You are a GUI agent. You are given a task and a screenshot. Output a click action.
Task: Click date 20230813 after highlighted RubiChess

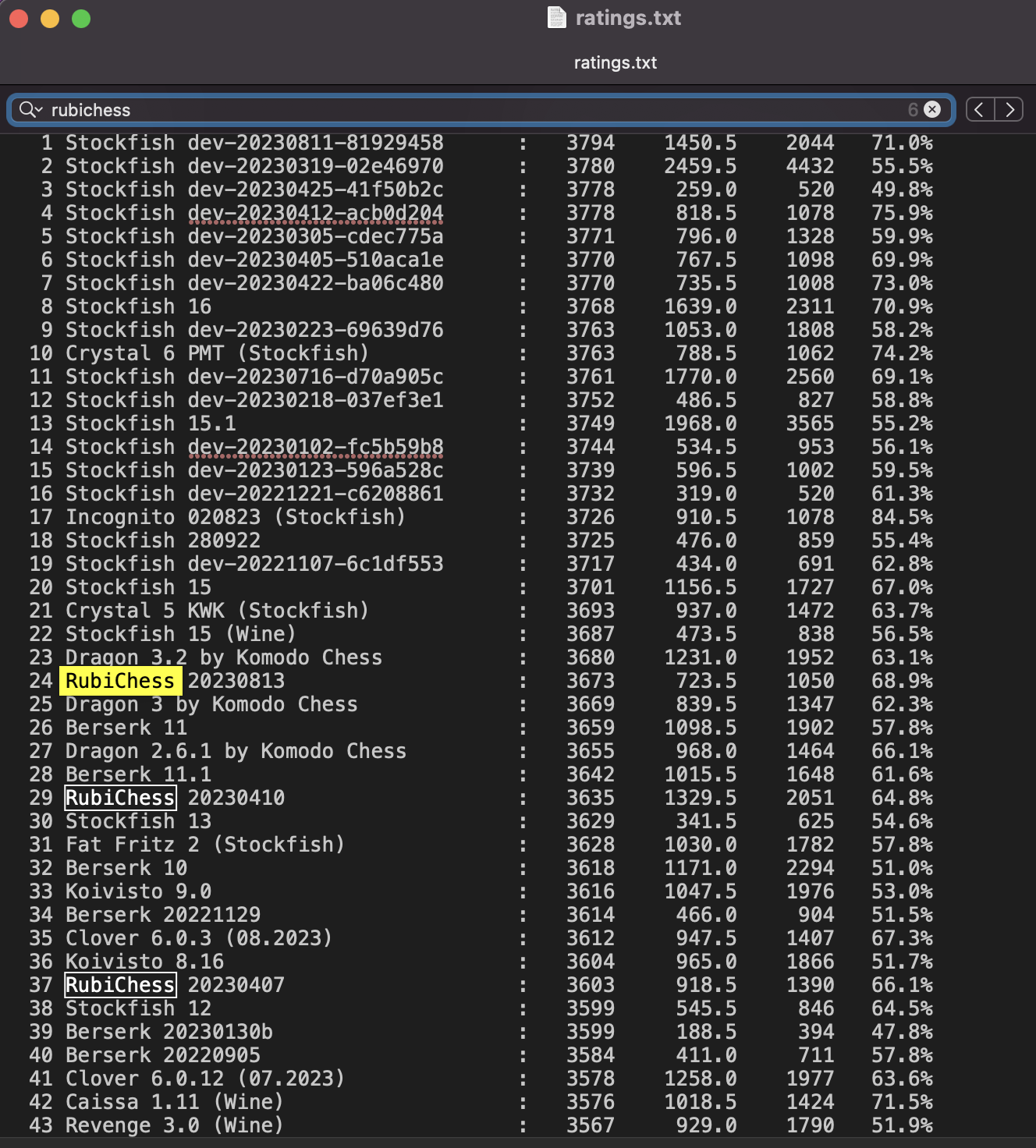[236, 681]
